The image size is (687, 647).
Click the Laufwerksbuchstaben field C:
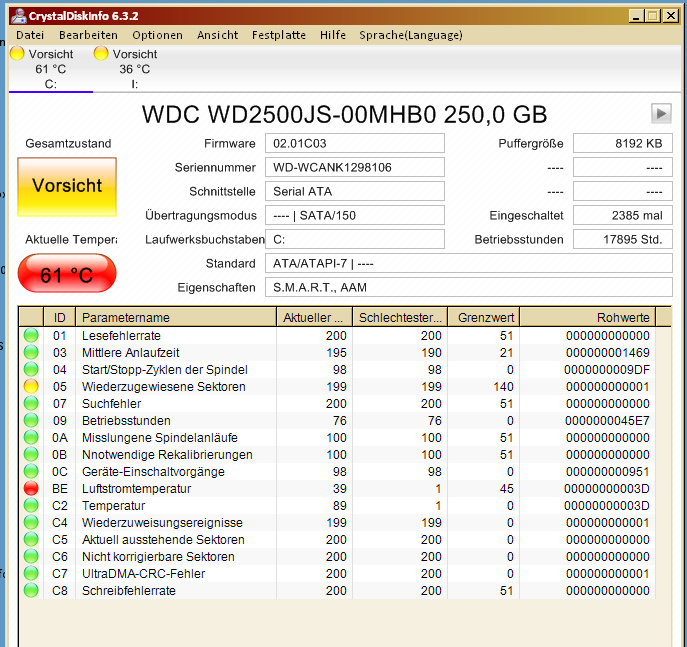[354, 239]
